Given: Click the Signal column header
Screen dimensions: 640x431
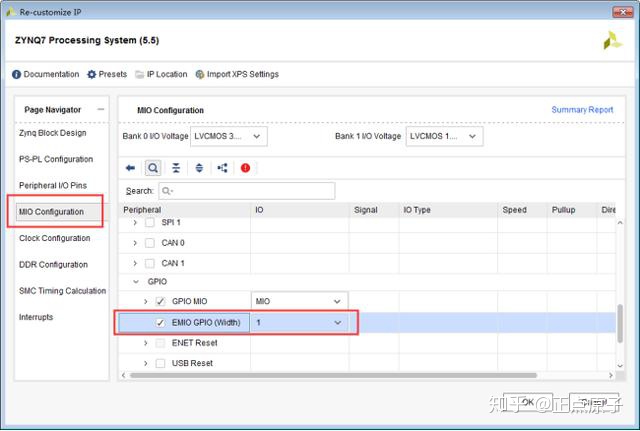Looking at the screenshot, I should tap(374, 210).
